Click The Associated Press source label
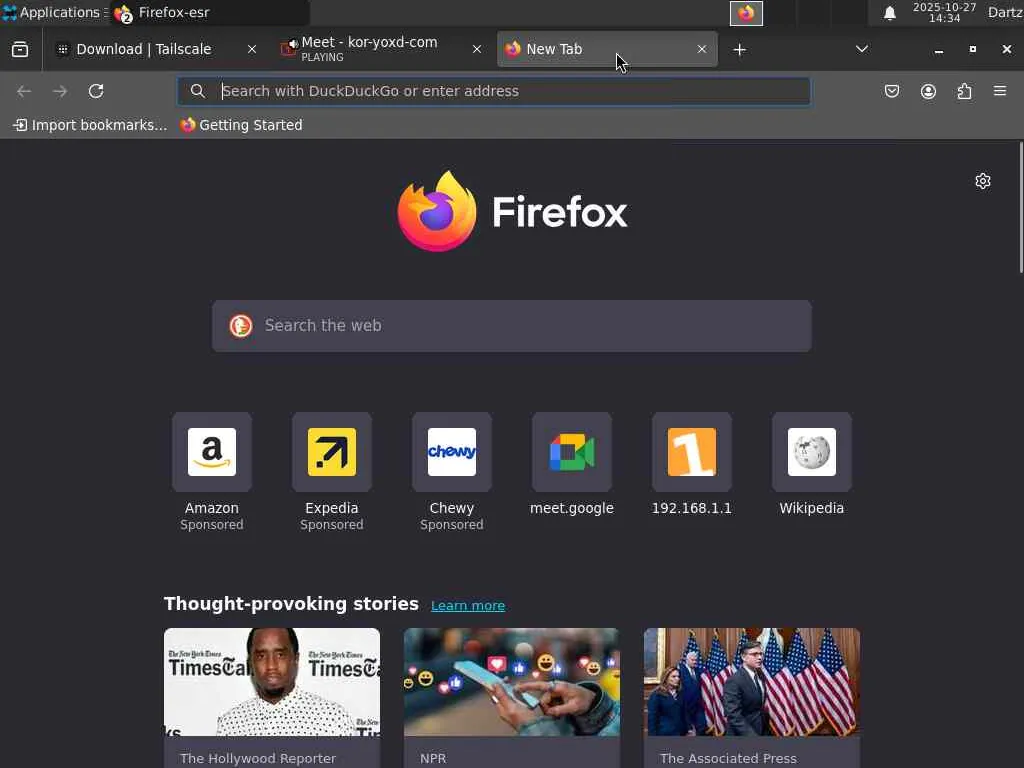 tap(728, 758)
